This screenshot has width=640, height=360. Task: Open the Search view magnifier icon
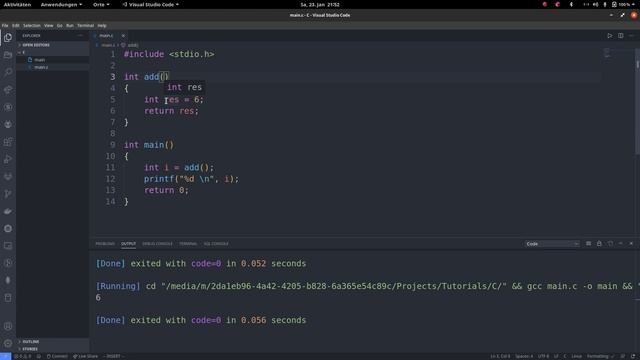click(x=8, y=72)
